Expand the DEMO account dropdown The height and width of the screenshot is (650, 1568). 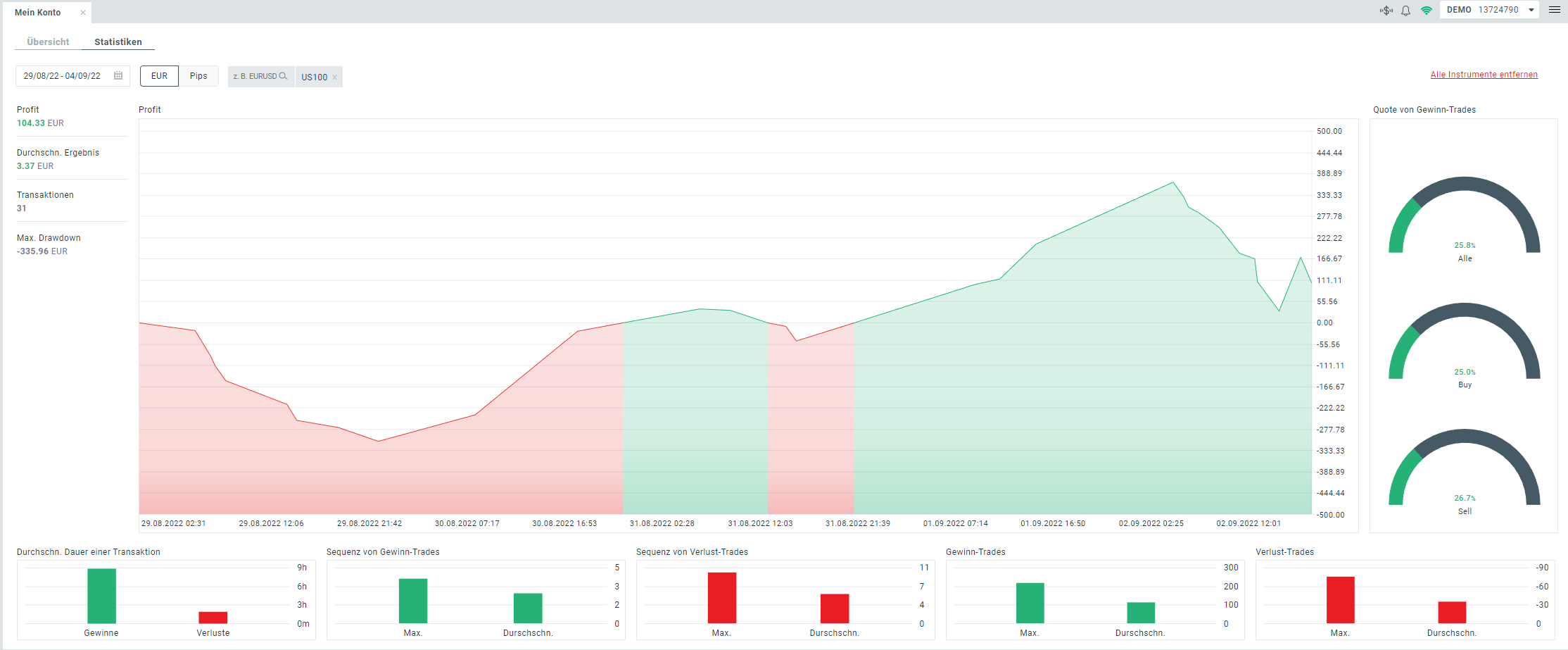click(x=1531, y=10)
